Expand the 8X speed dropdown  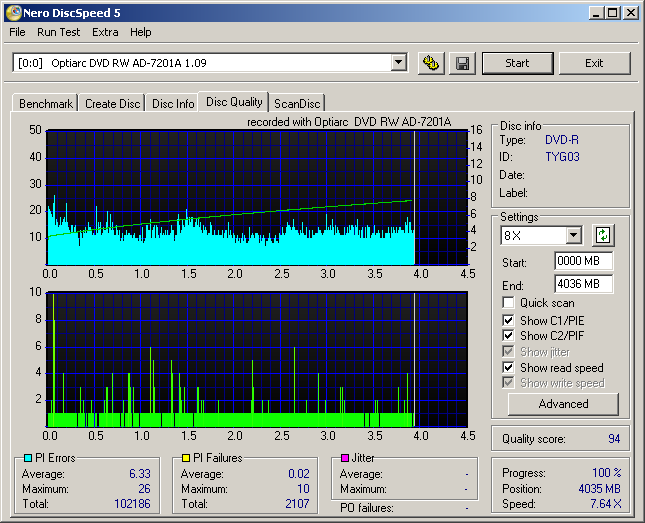tap(573, 236)
